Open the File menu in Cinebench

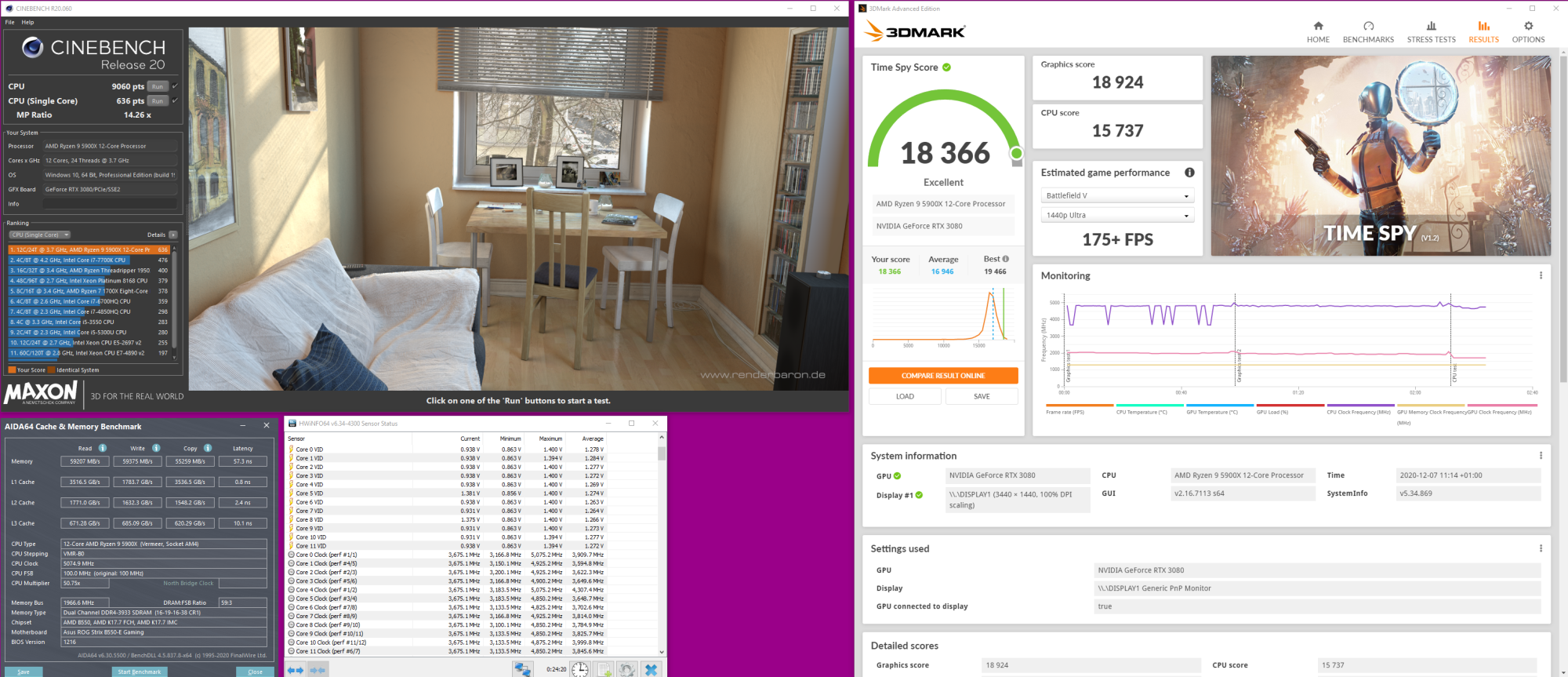tap(10, 22)
